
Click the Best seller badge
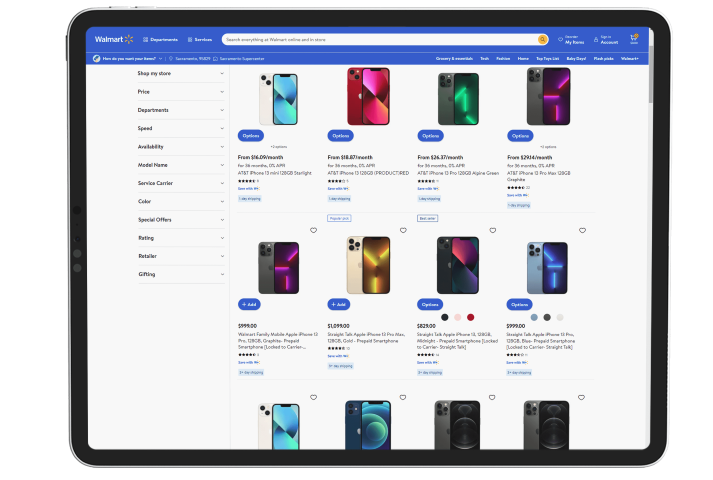[x=427, y=218]
